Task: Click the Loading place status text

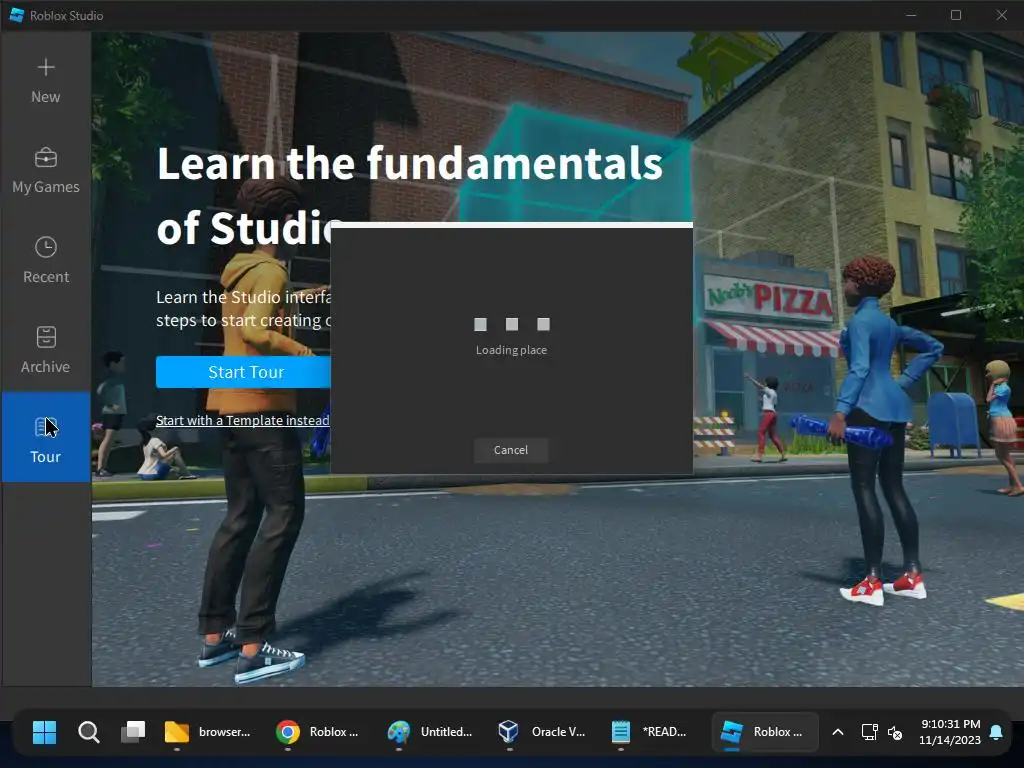Action: point(511,350)
